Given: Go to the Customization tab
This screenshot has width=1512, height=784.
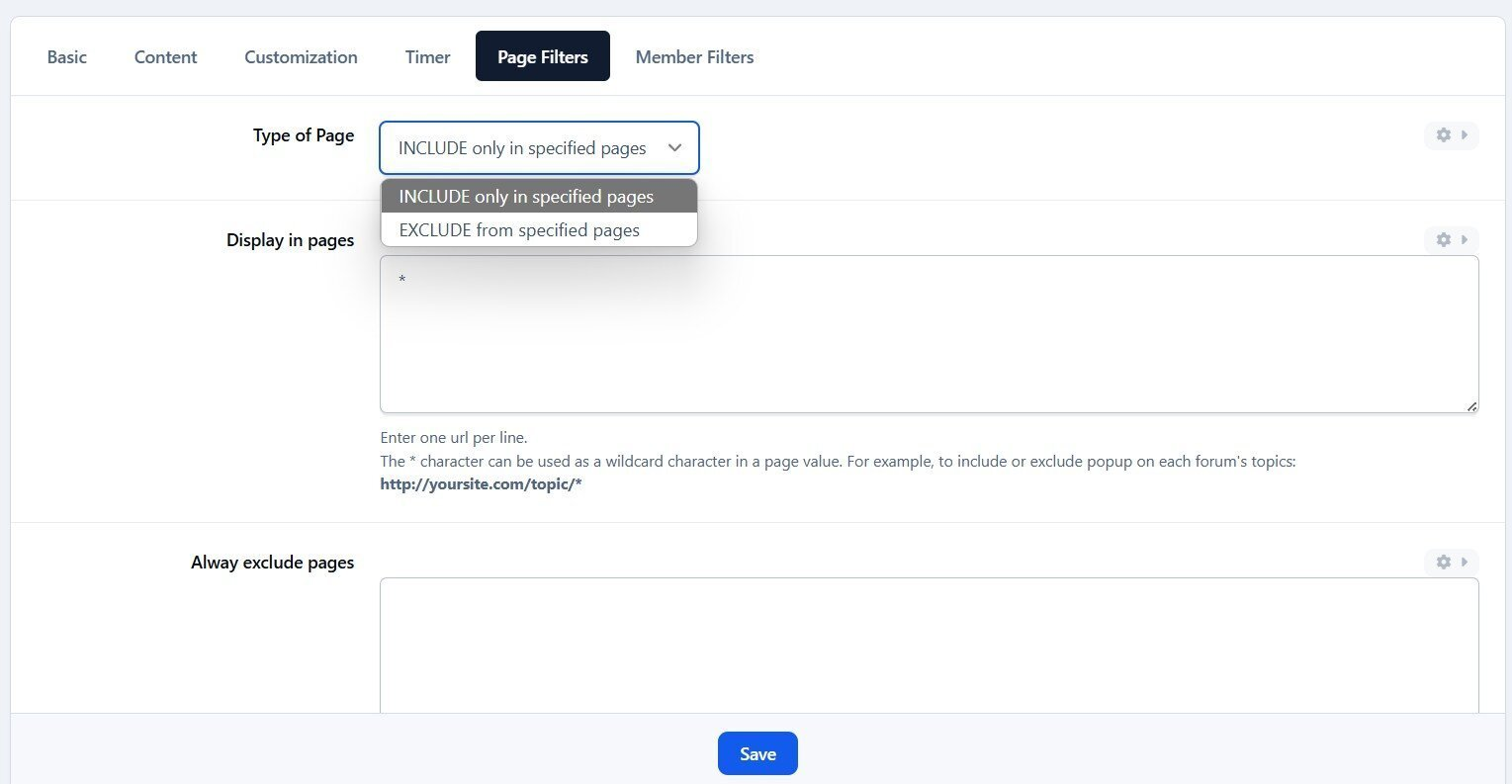Looking at the screenshot, I should [301, 57].
